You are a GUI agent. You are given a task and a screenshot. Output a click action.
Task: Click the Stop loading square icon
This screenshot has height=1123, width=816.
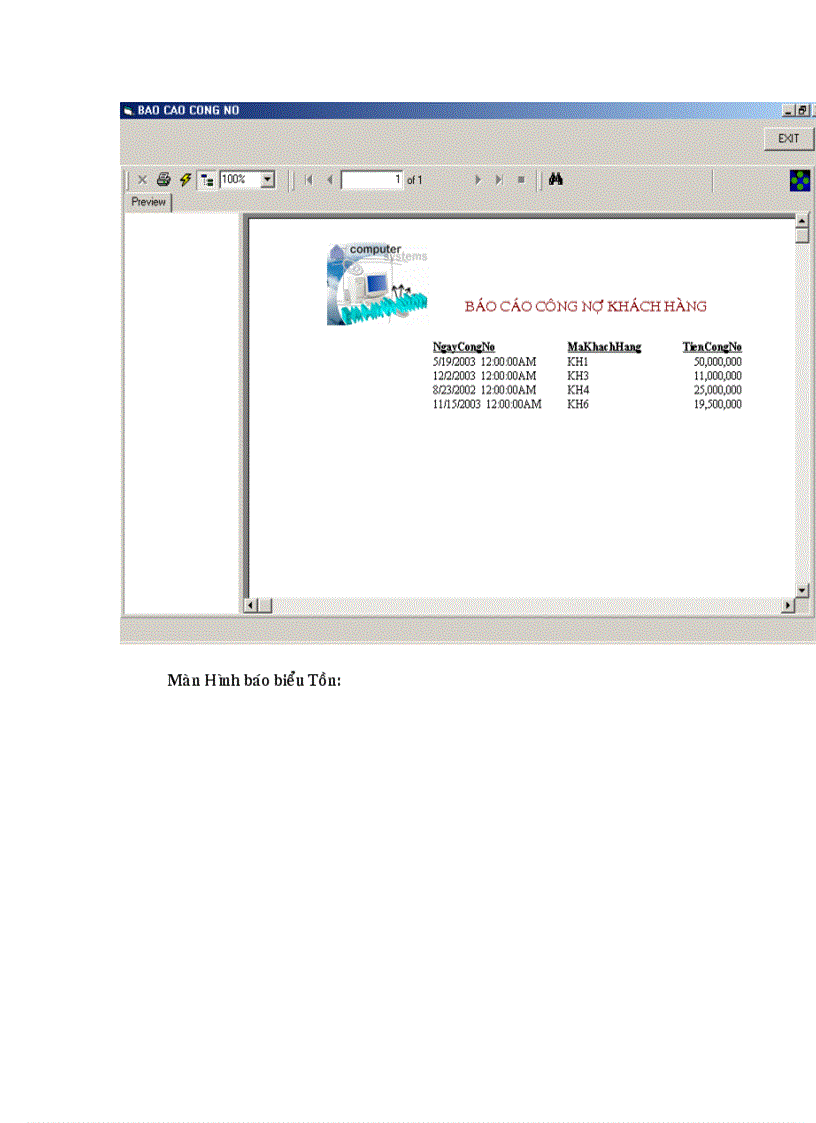click(521, 180)
